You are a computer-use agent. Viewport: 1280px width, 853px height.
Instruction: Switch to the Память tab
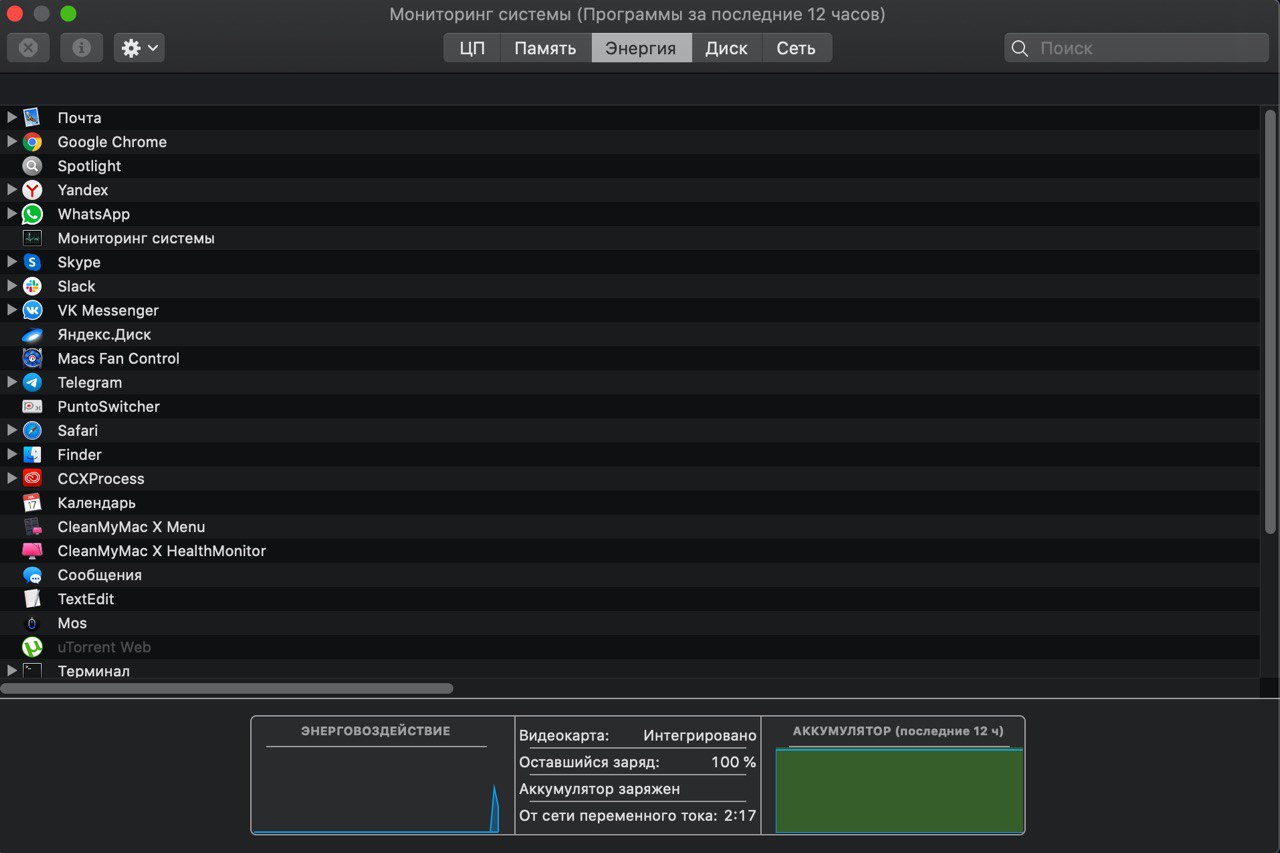coord(545,48)
